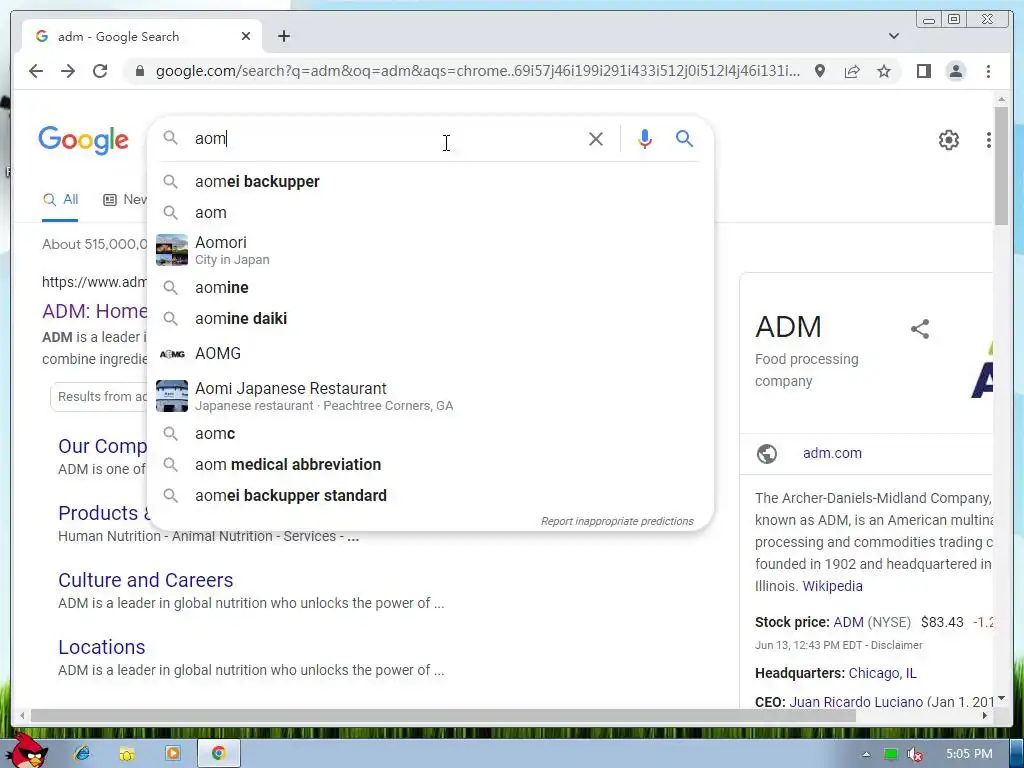Open adm.com from knowledge panel

click(832, 453)
